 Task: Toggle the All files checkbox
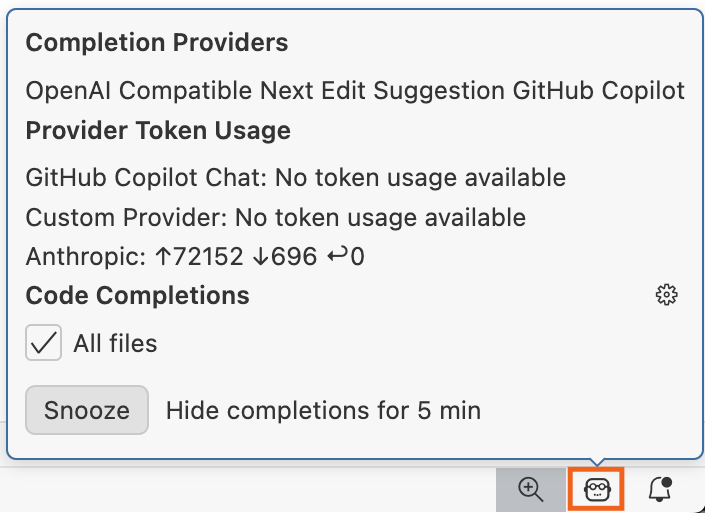coord(44,344)
